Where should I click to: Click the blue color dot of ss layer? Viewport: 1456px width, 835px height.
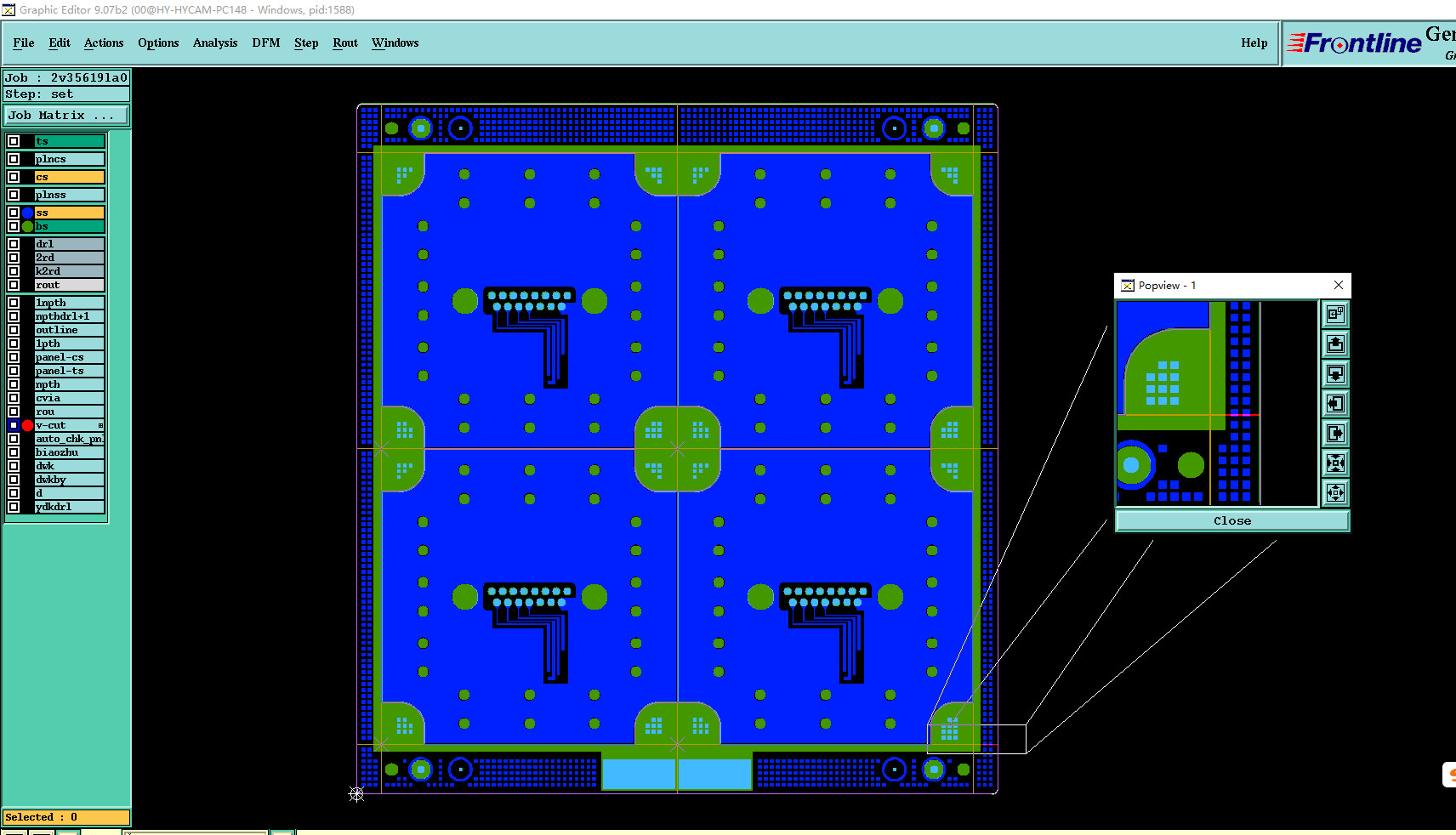click(x=27, y=213)
